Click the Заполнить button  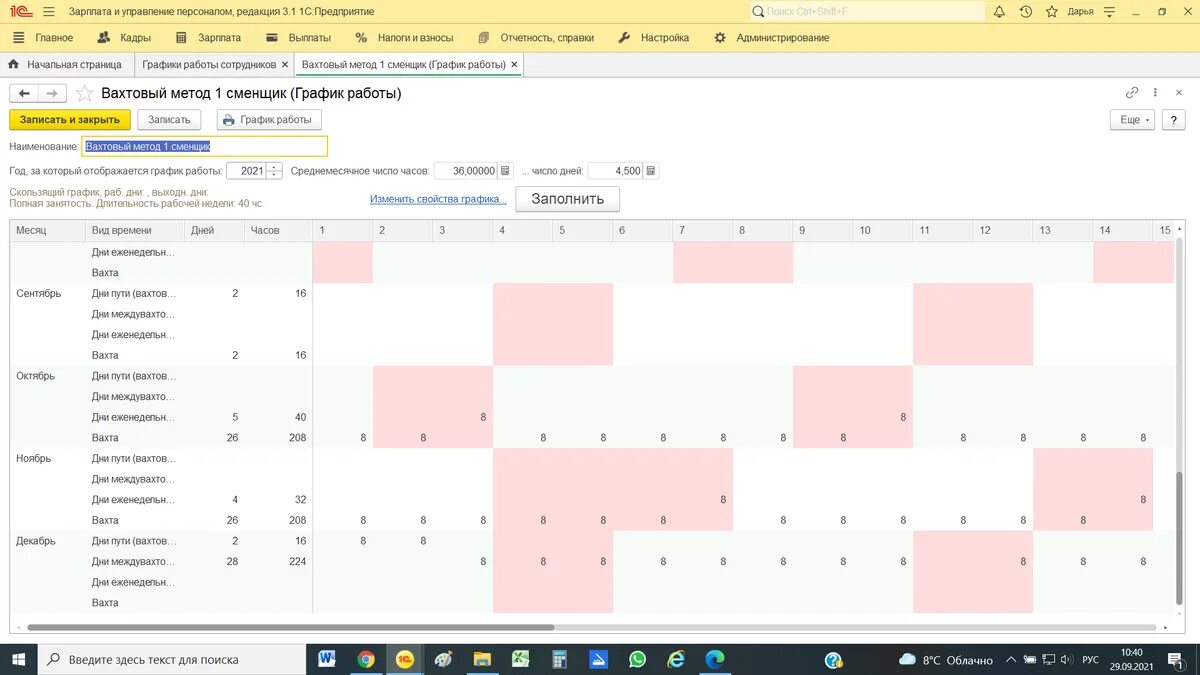click(x=567, y=198)
